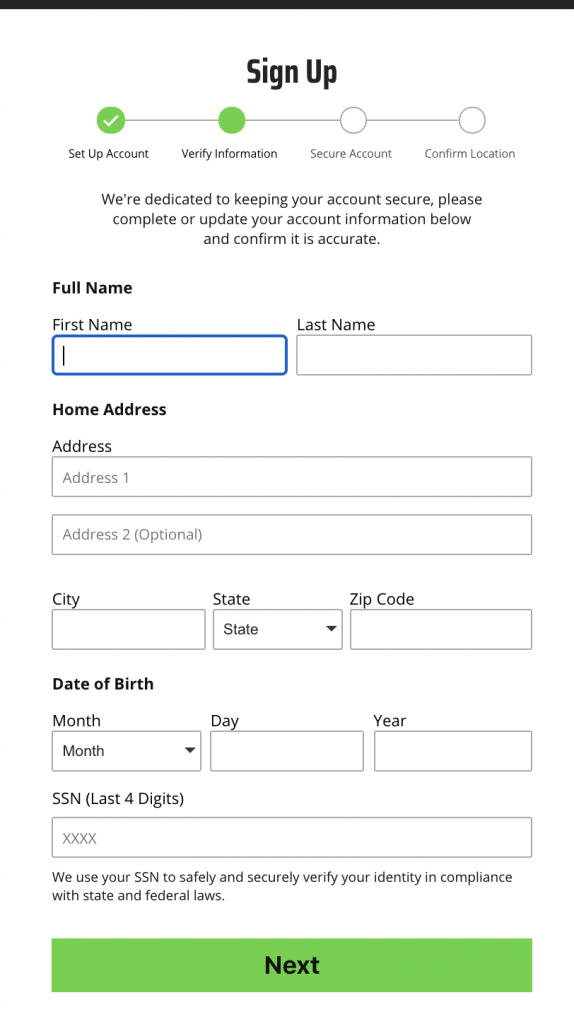Open the State dropdown

pyautogui.click(x=278, y=630)
